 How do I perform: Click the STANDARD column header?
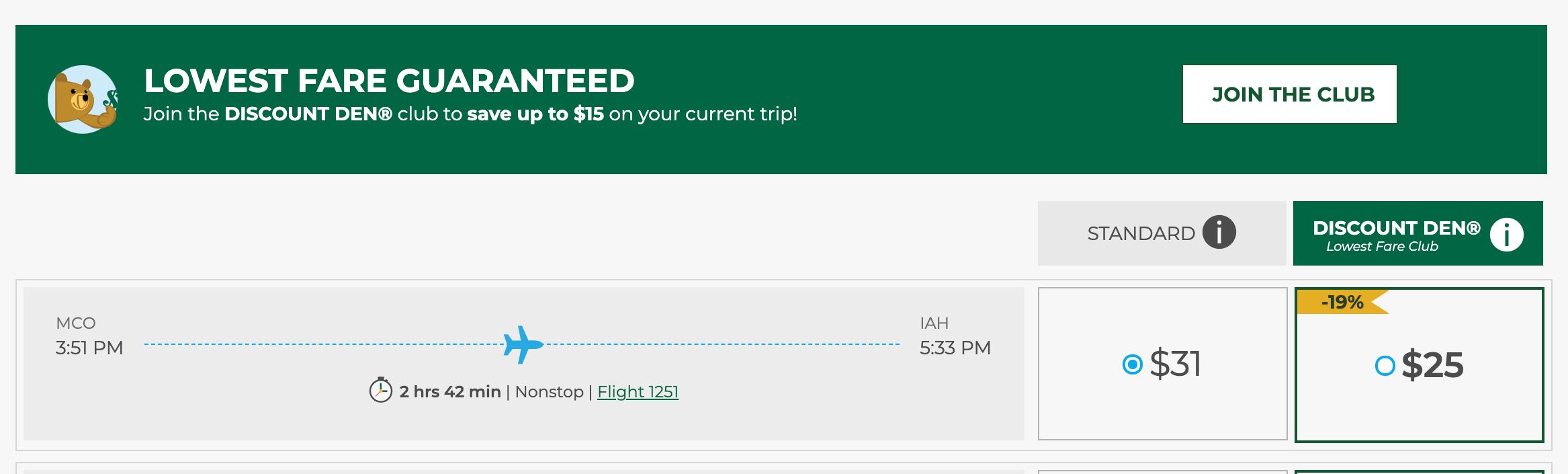(1141, 233)
